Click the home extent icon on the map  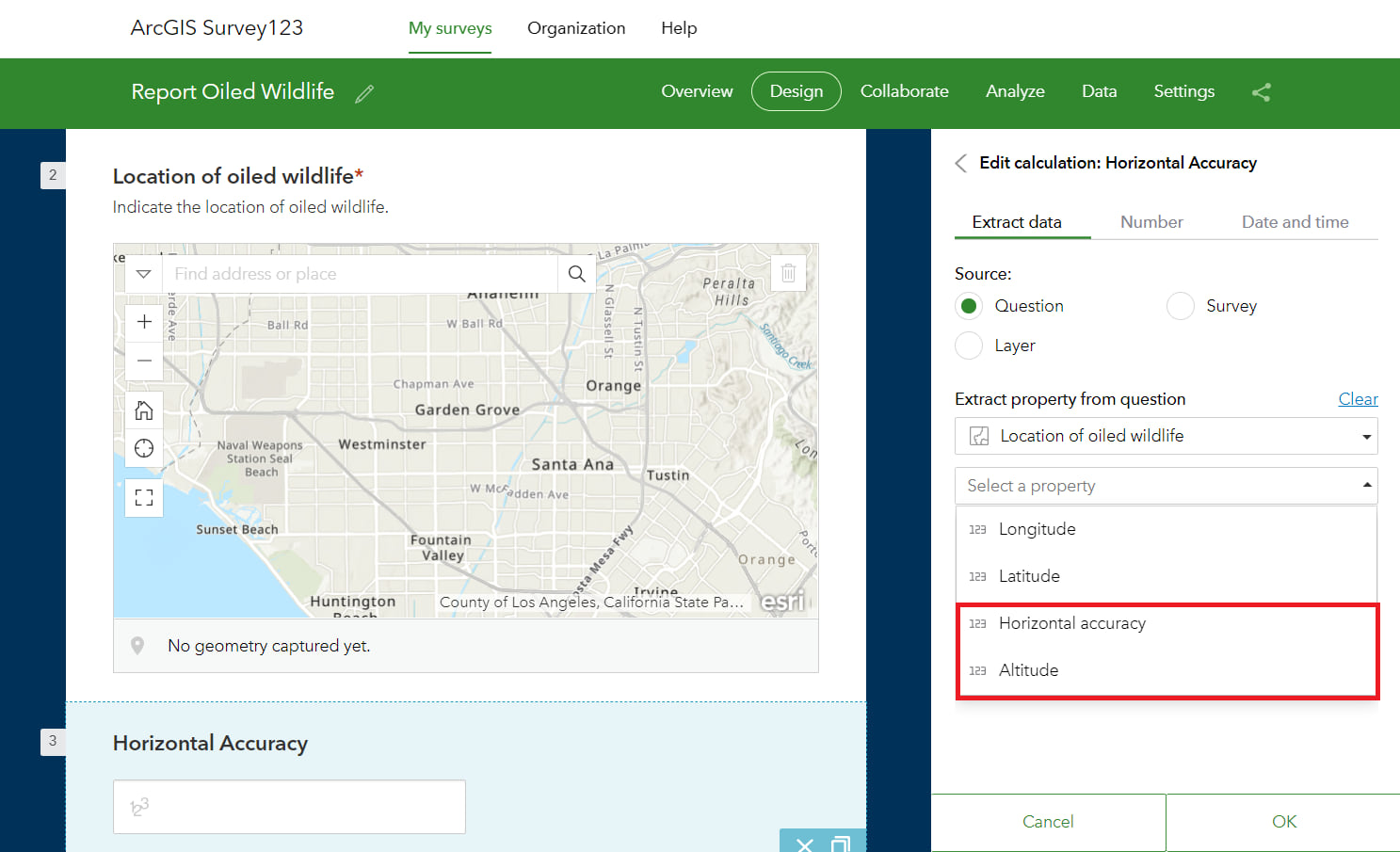pos(143,410)
